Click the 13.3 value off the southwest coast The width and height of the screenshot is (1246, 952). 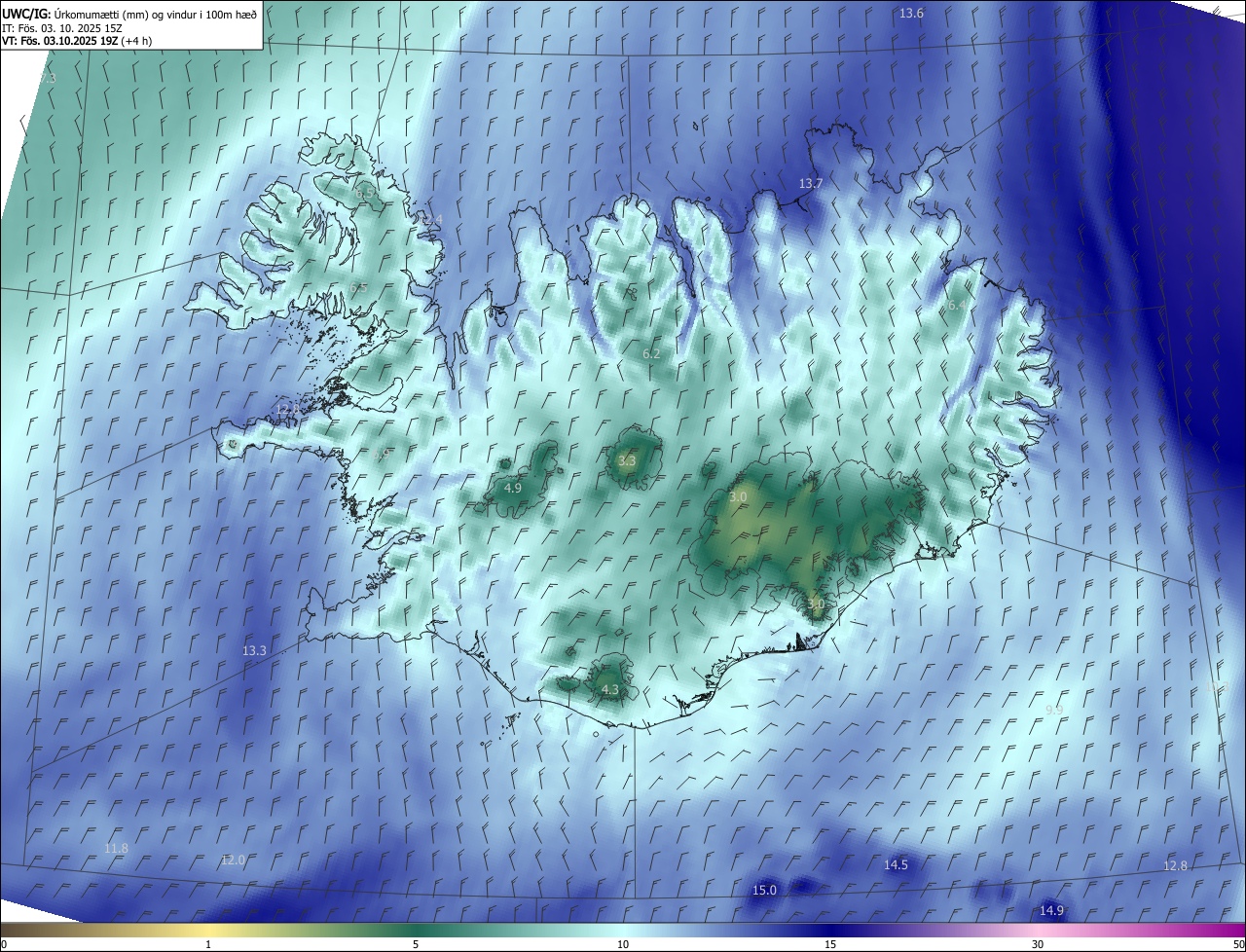pos(254,650)
